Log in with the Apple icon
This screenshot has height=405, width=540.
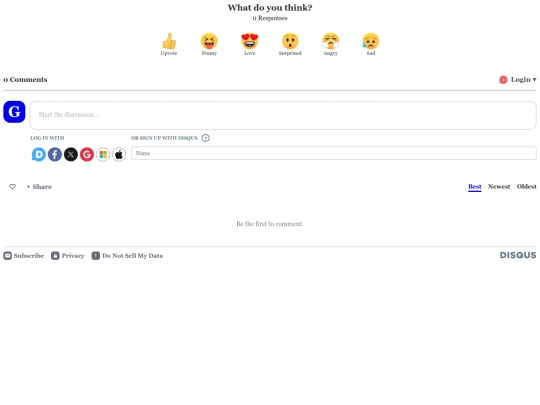(x=119, y=154)
